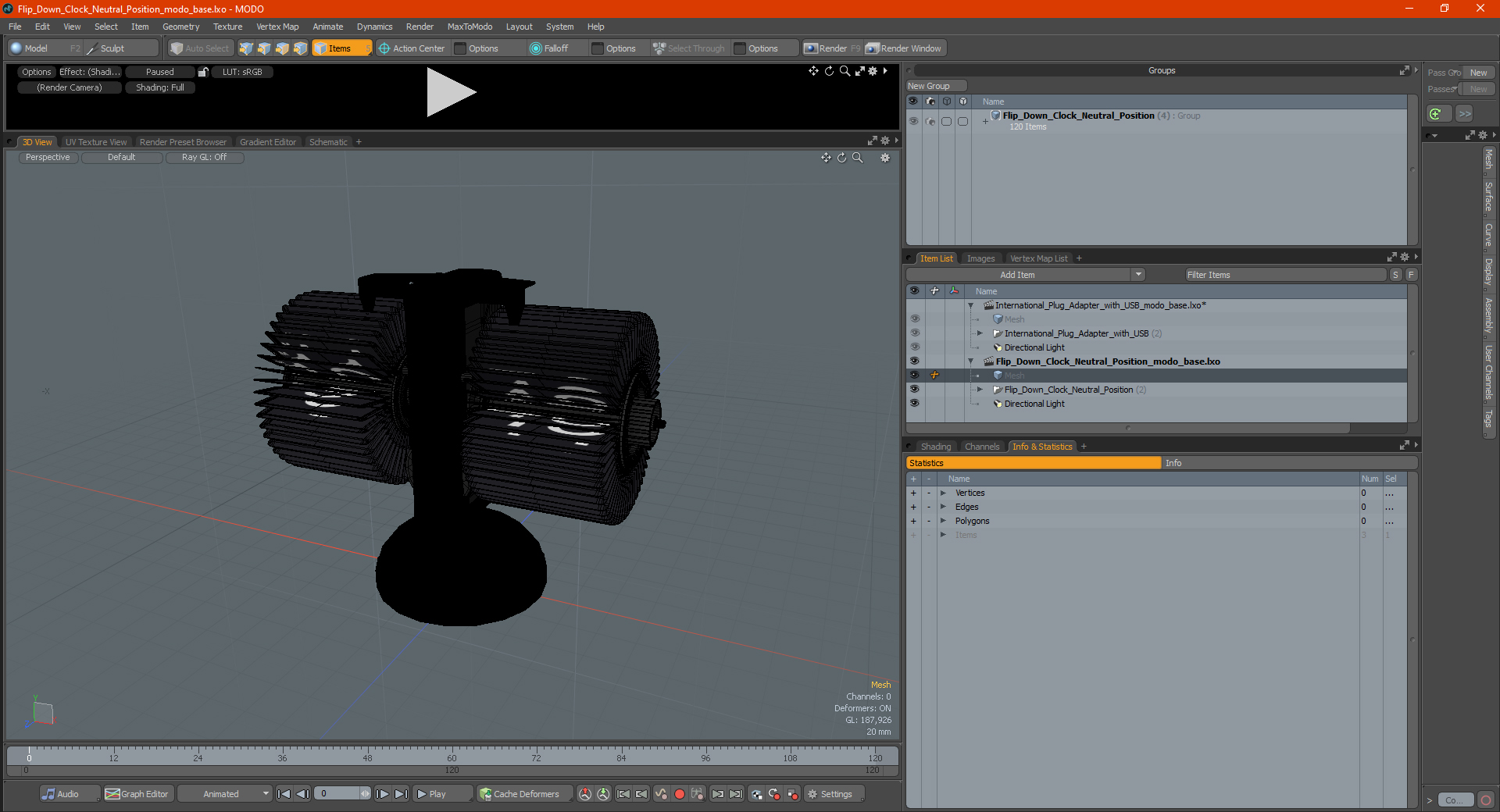Switch to UV Texture View tab
This screenshot has height=812, width=1500.
96,142
